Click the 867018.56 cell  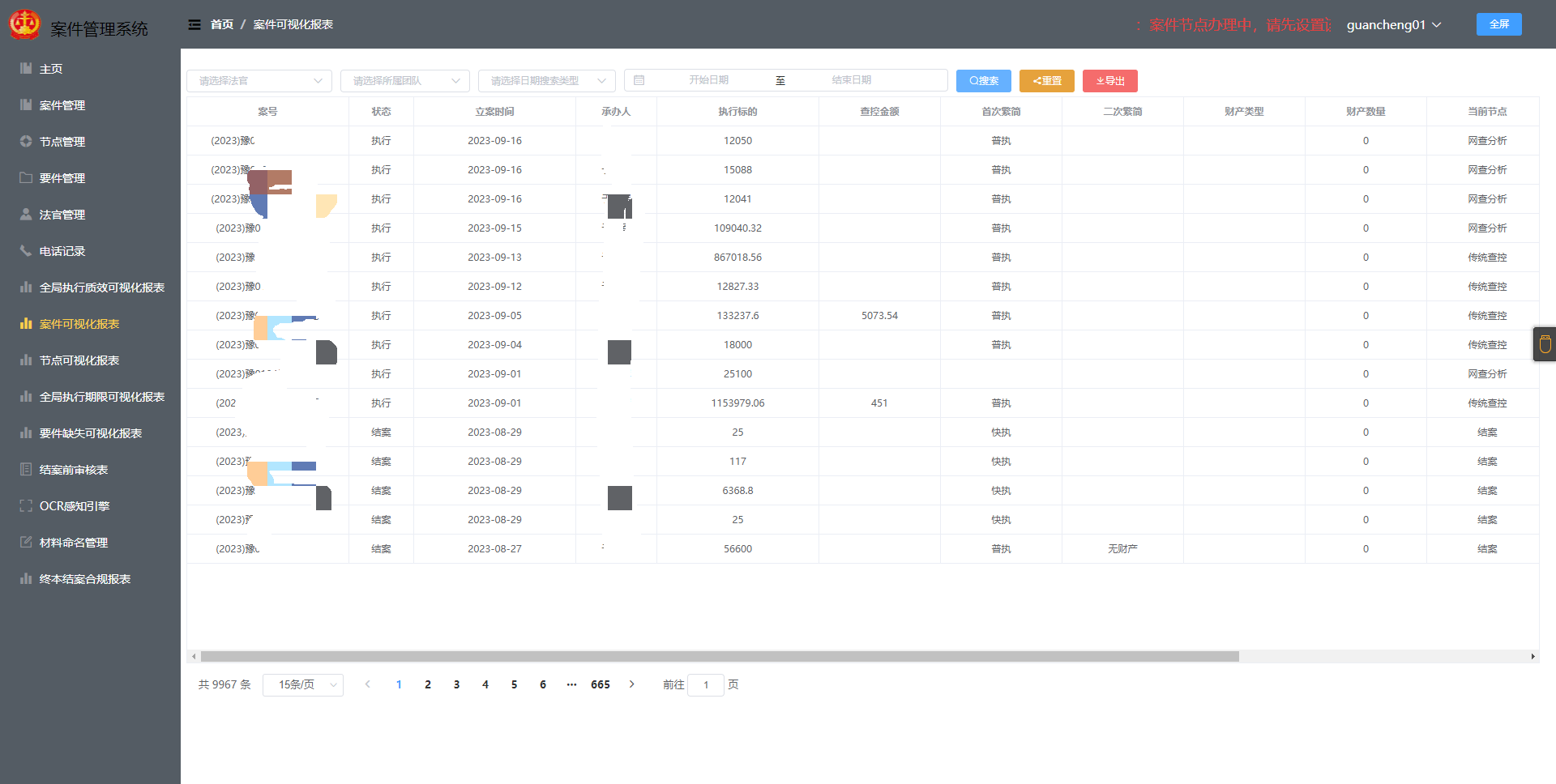(x=737, y=258)
